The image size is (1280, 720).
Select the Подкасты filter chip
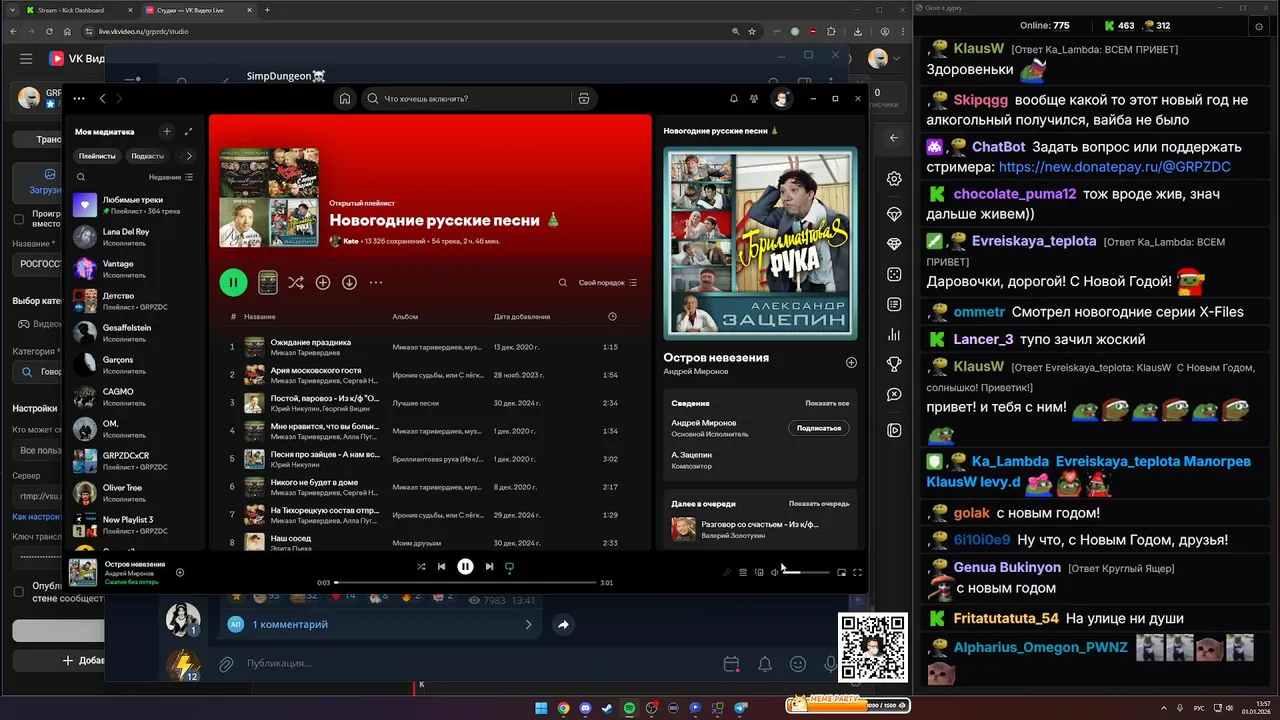(147, 156)
